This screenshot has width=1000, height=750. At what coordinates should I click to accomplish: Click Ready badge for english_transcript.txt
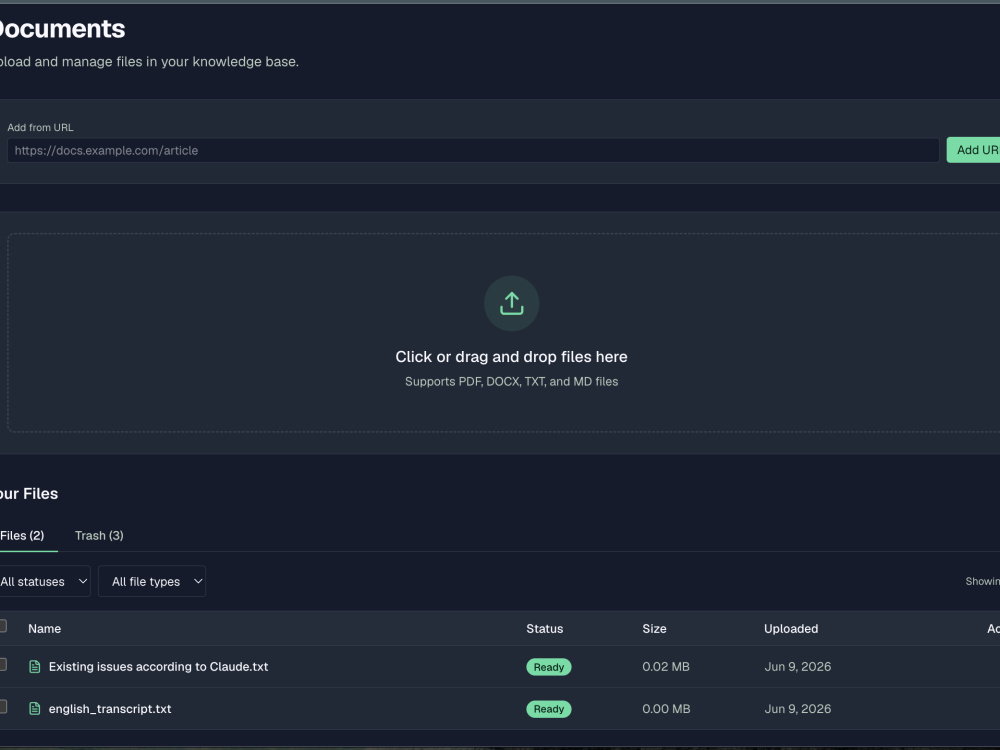(548, 709)
